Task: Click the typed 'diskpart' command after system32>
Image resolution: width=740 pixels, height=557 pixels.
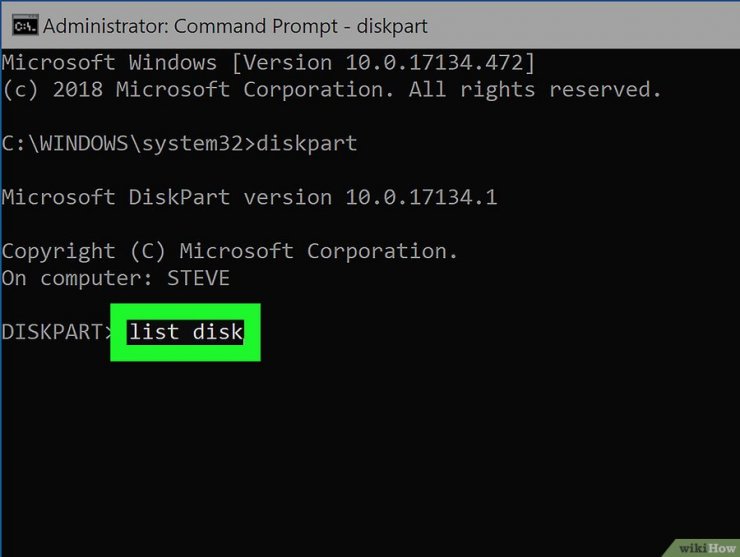Action: pyautogui.click(x=306, y=143)
